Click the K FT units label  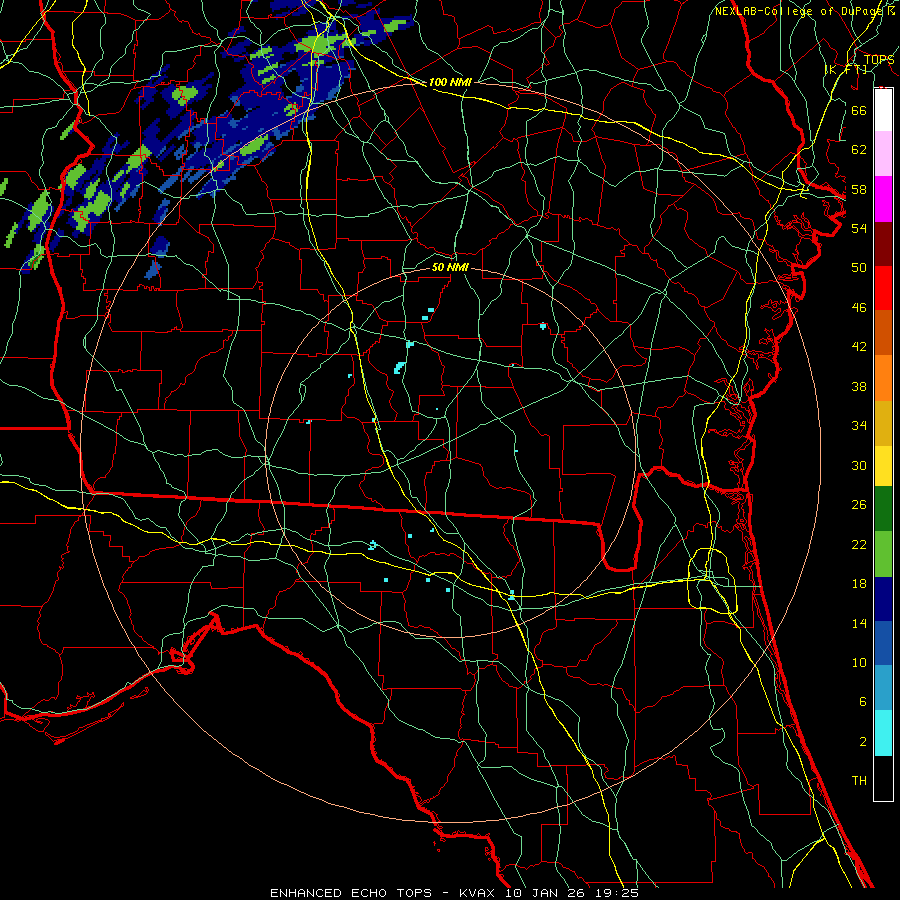846,69
